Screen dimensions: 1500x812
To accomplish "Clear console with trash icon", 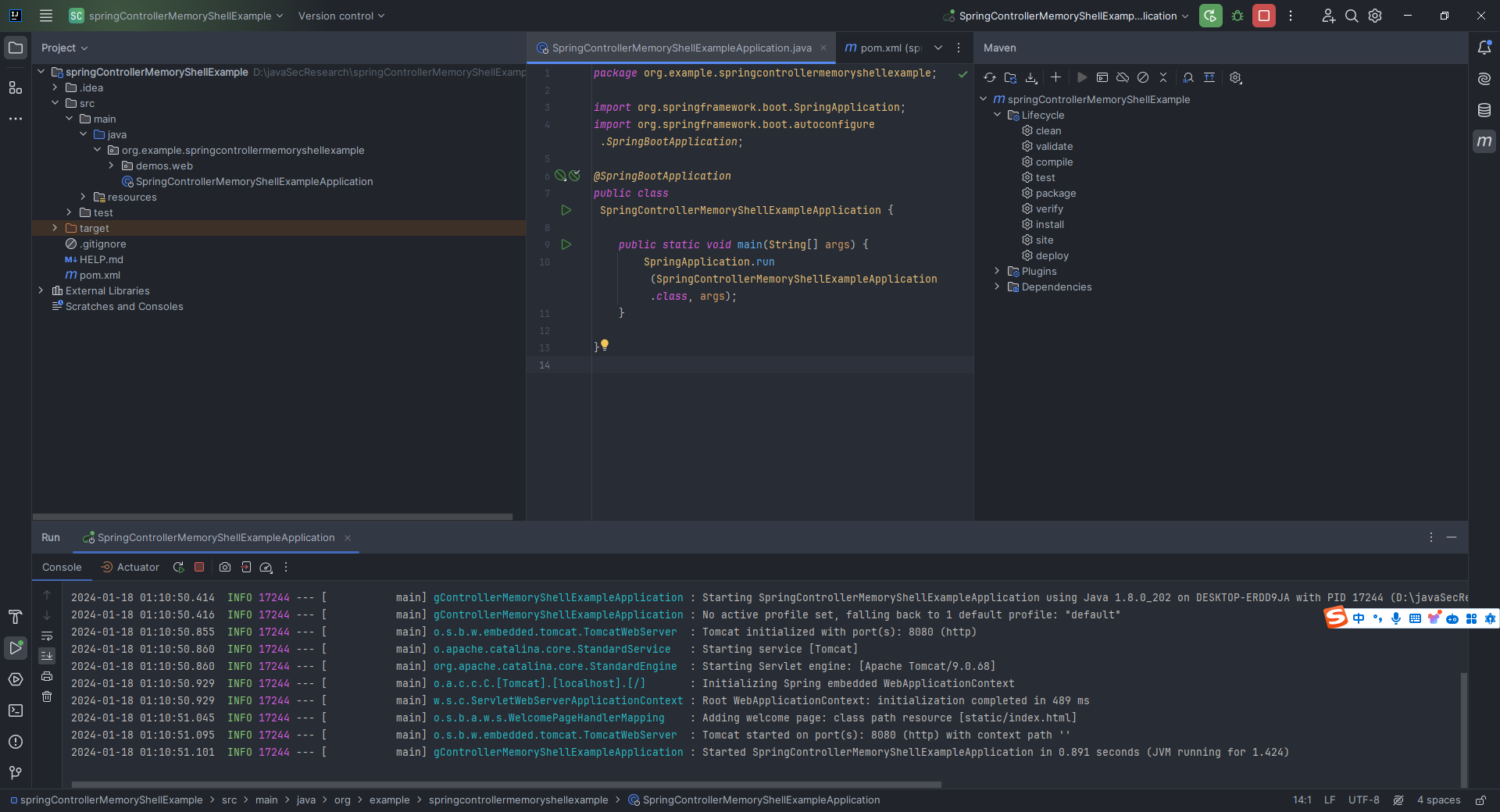I will 47,696.
